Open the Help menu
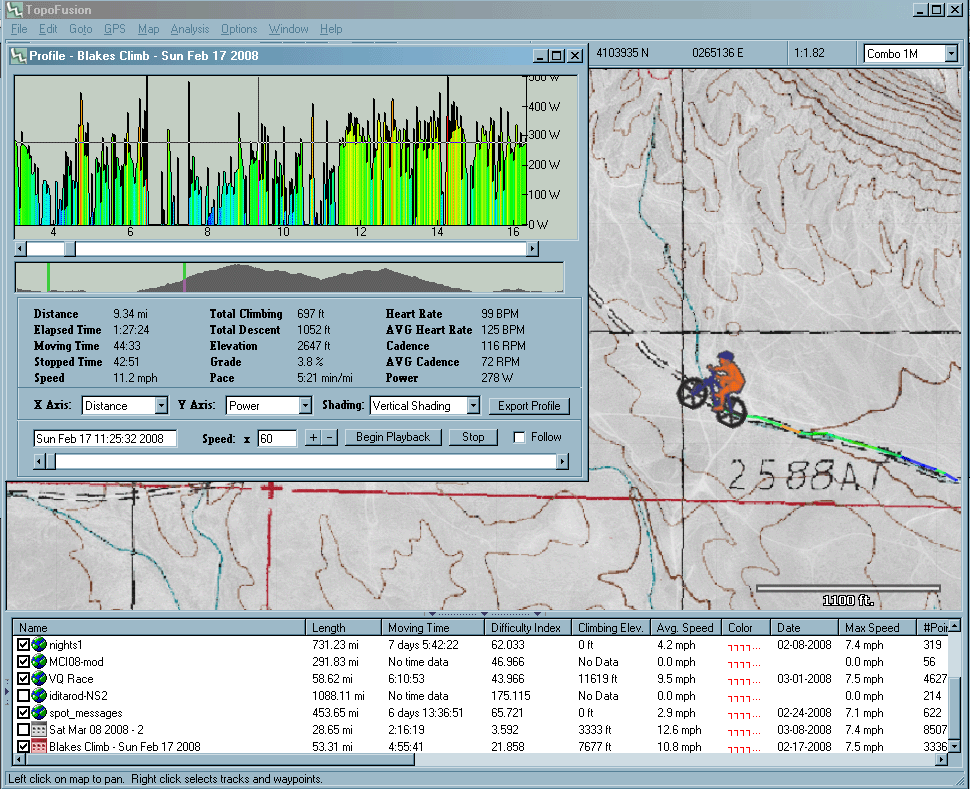The width and height of the screenshot is (970, 789). pyautogui.click(x=331, y=29)
